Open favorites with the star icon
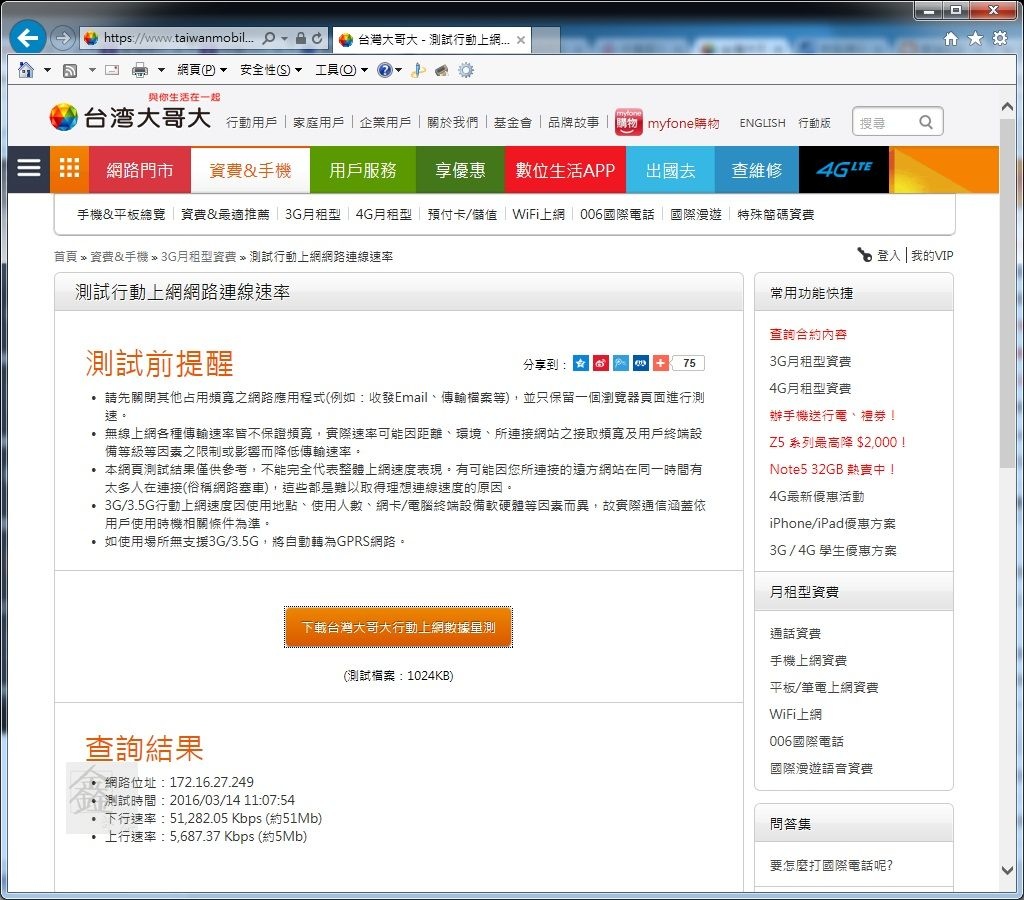The height and width of the screenshot is (900, 1024). [x=975, y=39]
